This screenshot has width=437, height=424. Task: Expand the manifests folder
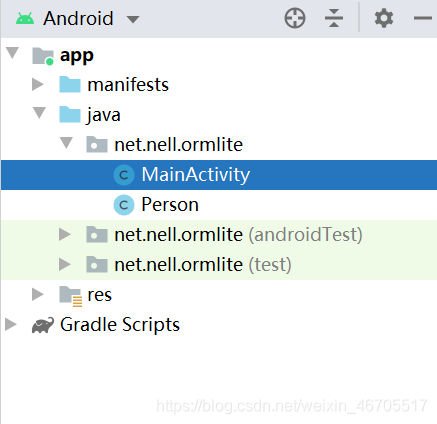pyautogui.click(x=37, y=84)
